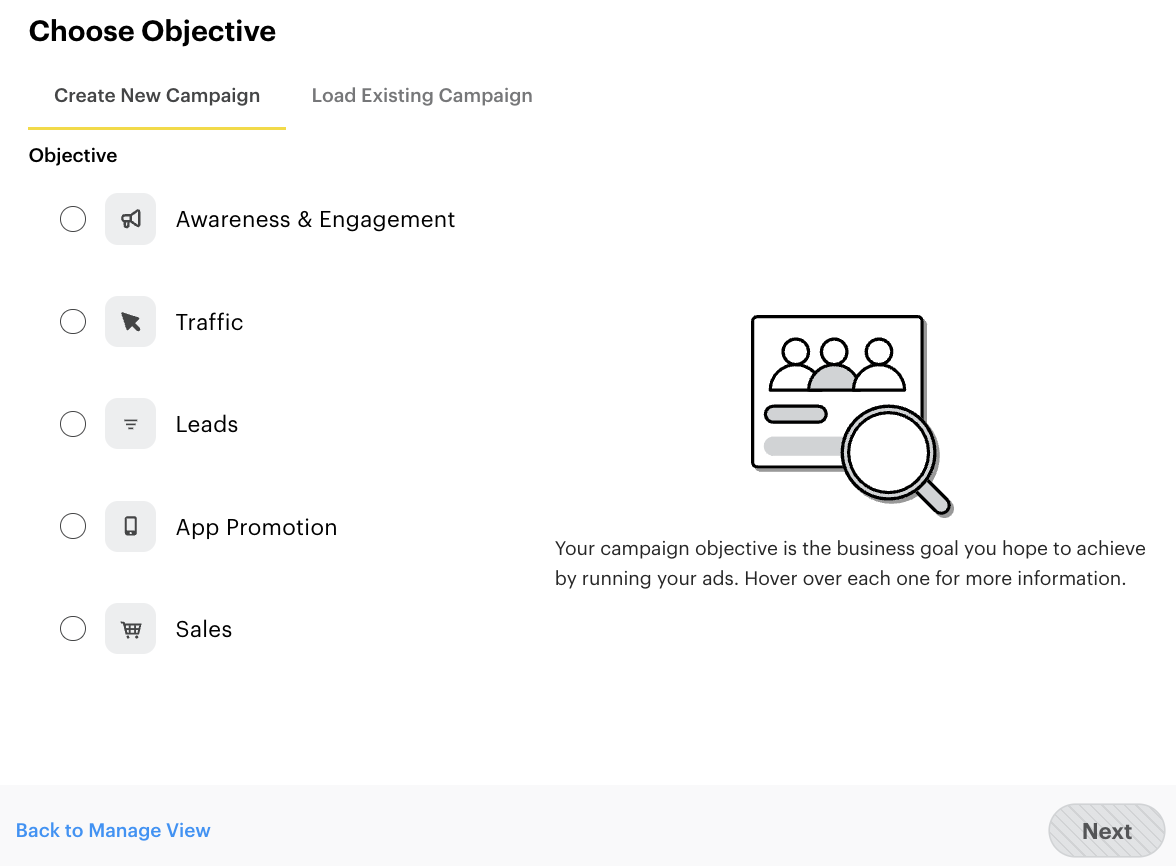The width and height of the screenshot is (1176, 866).
Task: Select the Leads radio button
Action: [x=72, y=423]
